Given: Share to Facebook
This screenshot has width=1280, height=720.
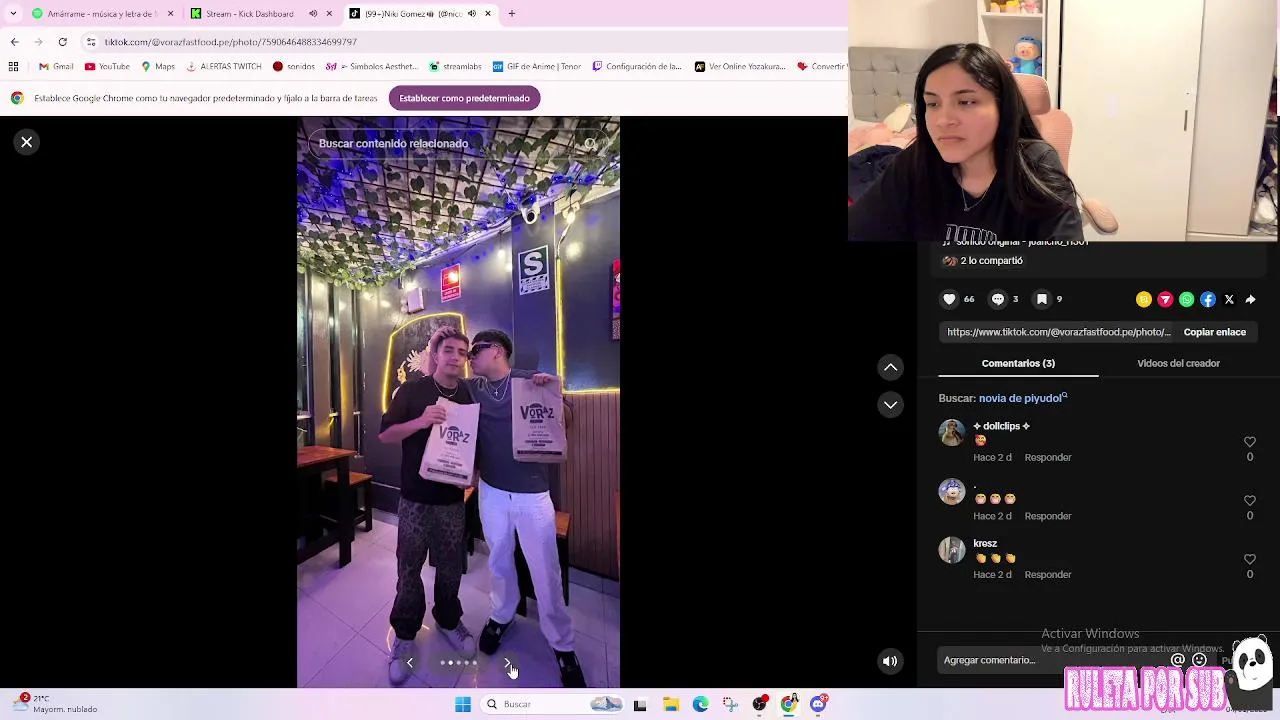Looking at the screenshot, I should 1208,300.
